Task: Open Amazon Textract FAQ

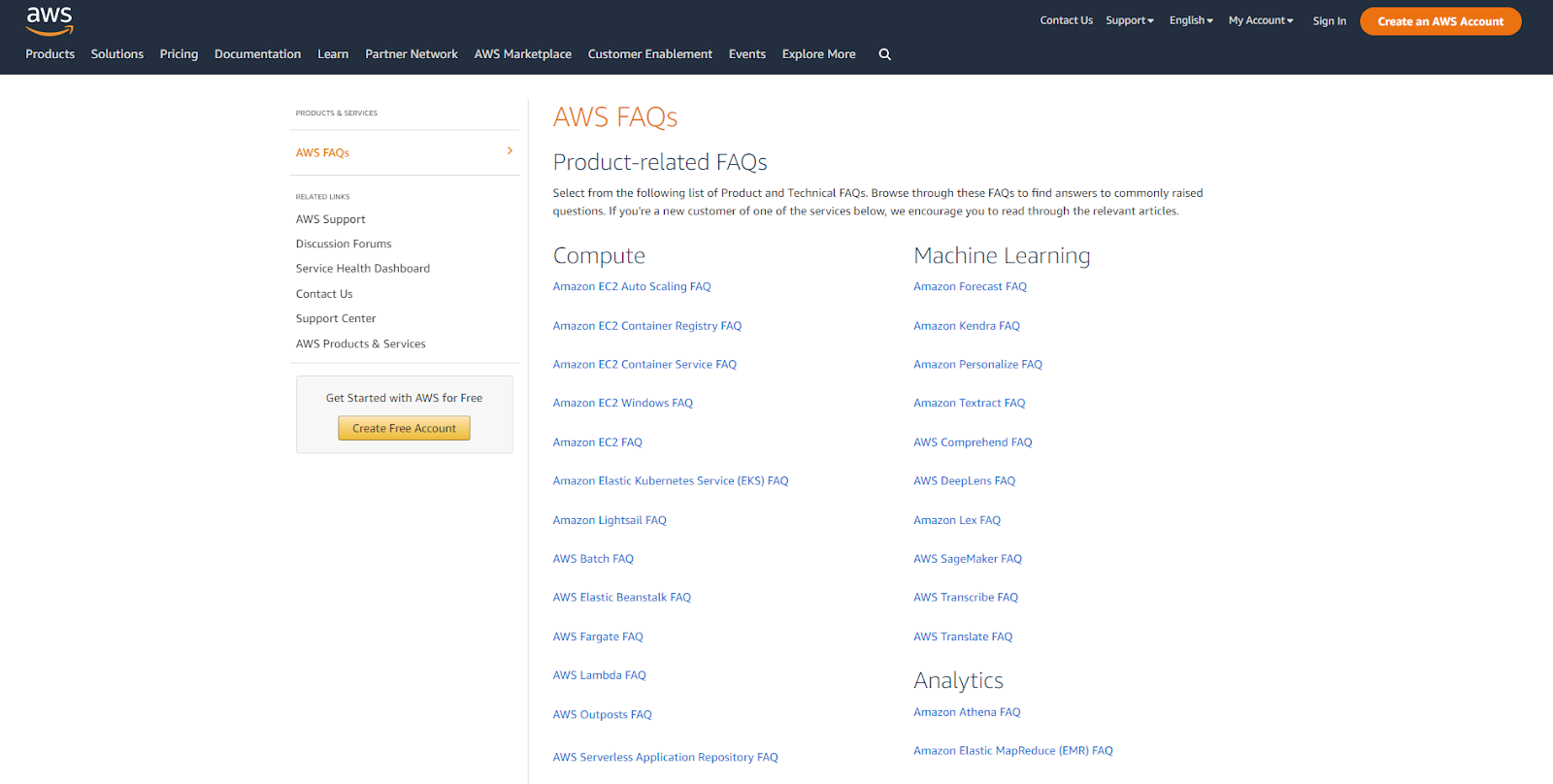Action: click(x=970, y=404)
